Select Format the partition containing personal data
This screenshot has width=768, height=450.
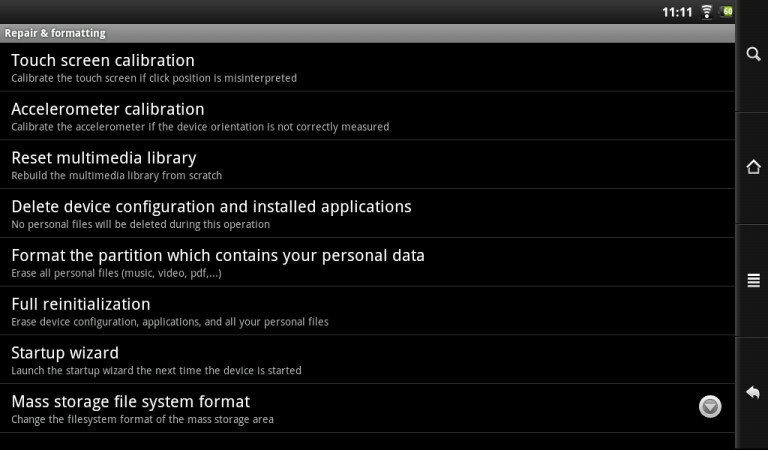pyautogui.click(x=367, y=262)
